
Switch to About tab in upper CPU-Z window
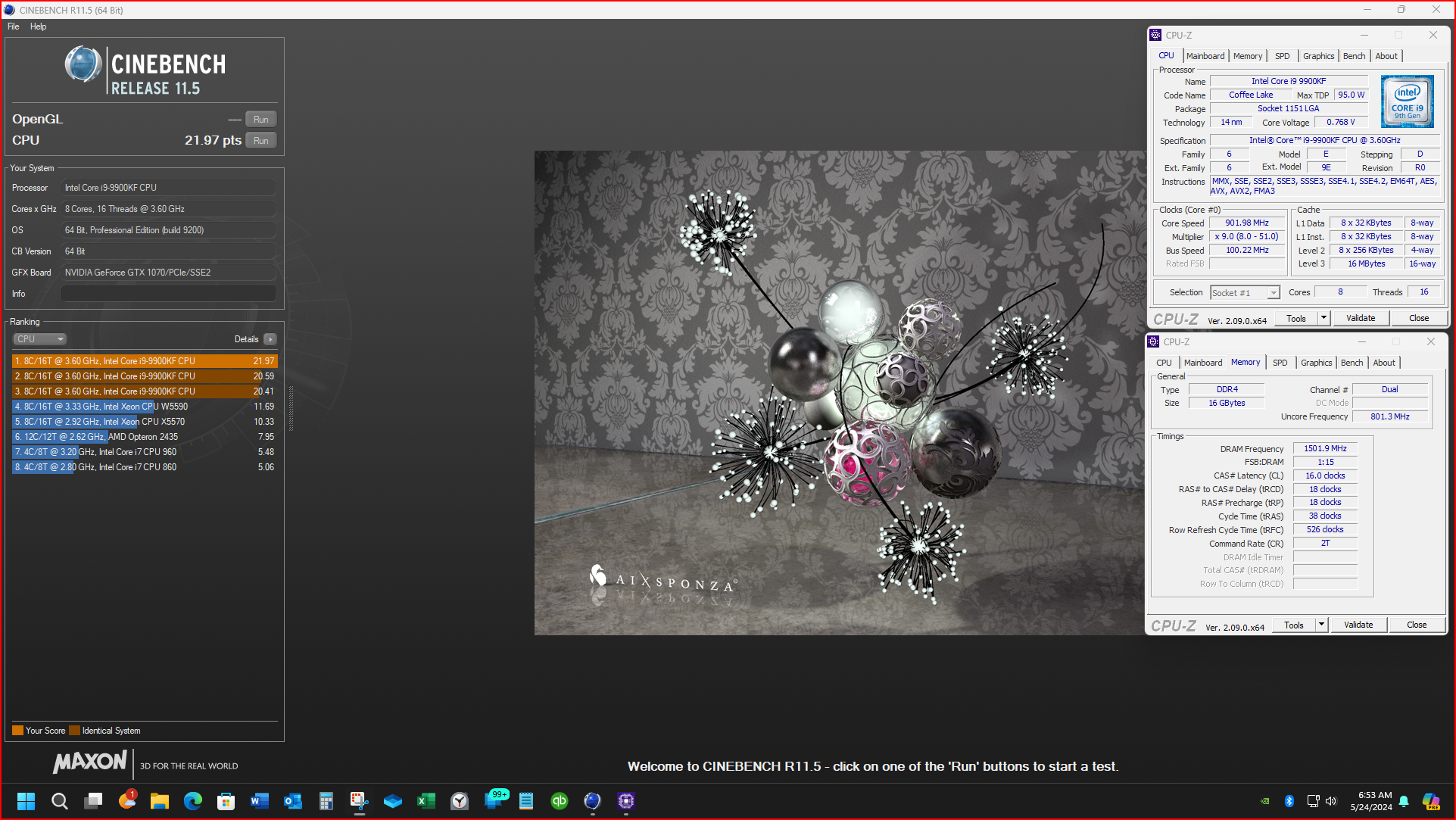pos(1386,56)
